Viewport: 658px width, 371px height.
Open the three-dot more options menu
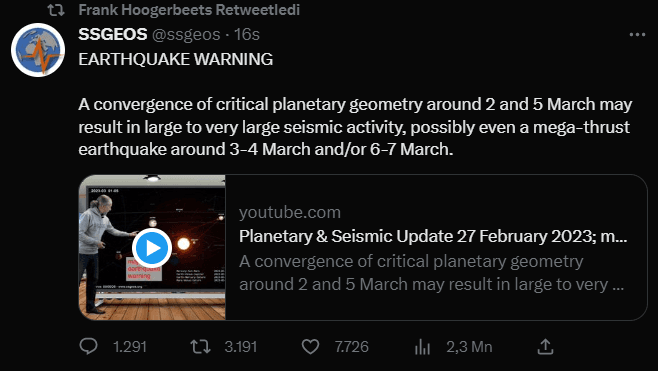click(x=637, y=34)
